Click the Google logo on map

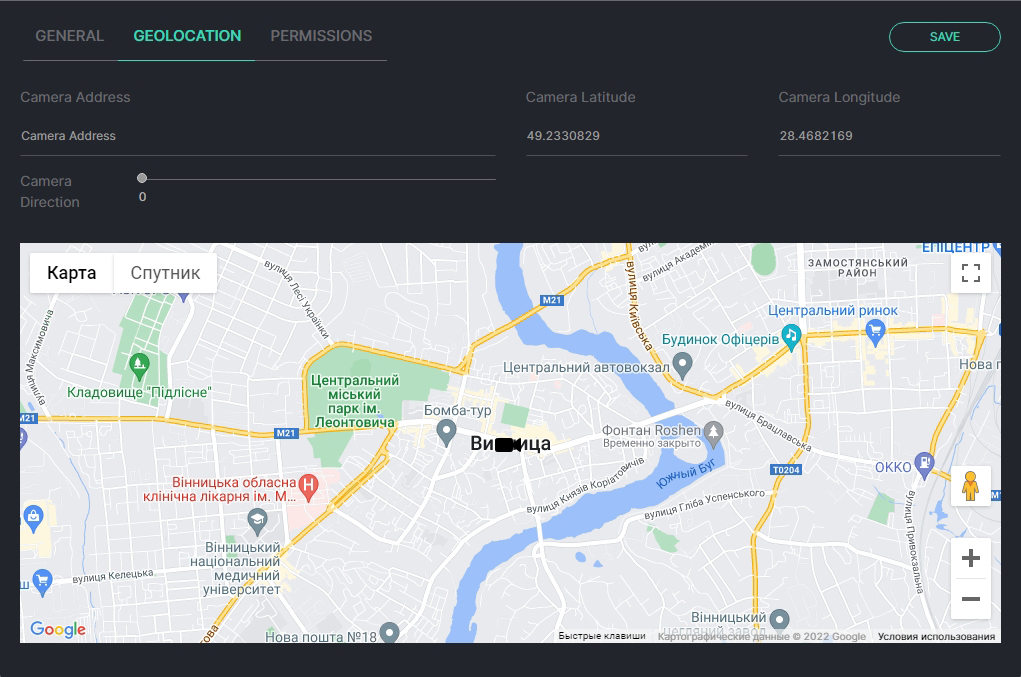tap(58, 629)
